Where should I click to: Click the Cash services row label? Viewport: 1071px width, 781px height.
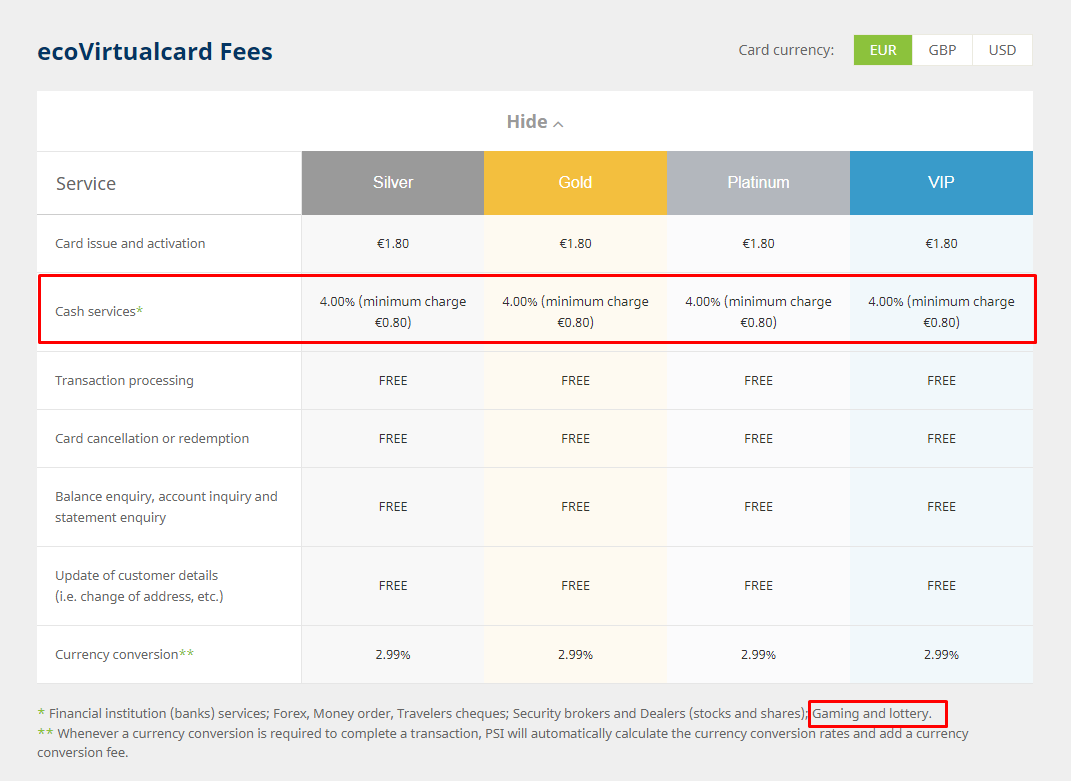click(99, 311)
